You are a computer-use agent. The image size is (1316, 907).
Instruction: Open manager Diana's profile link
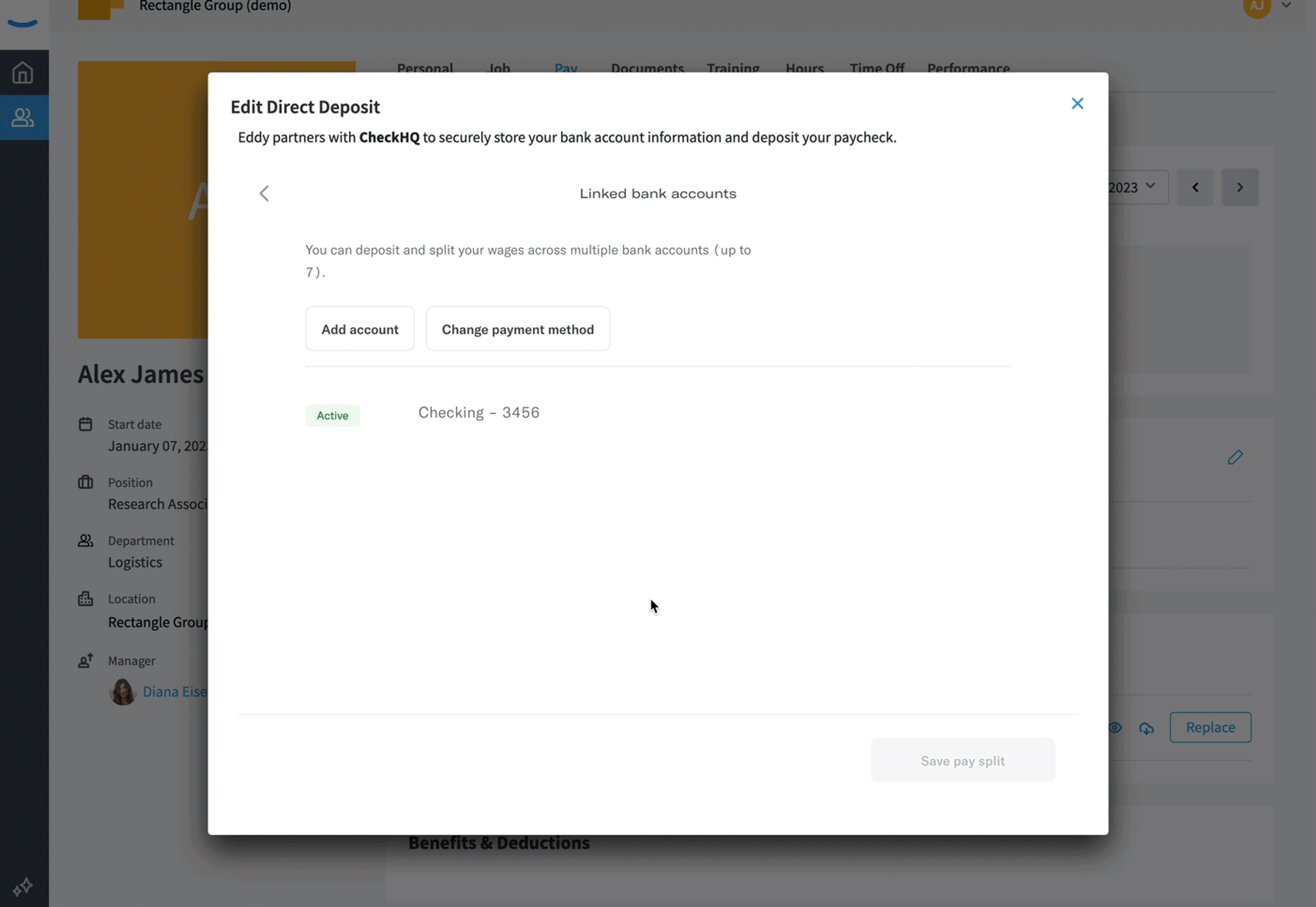click(175, 691)
